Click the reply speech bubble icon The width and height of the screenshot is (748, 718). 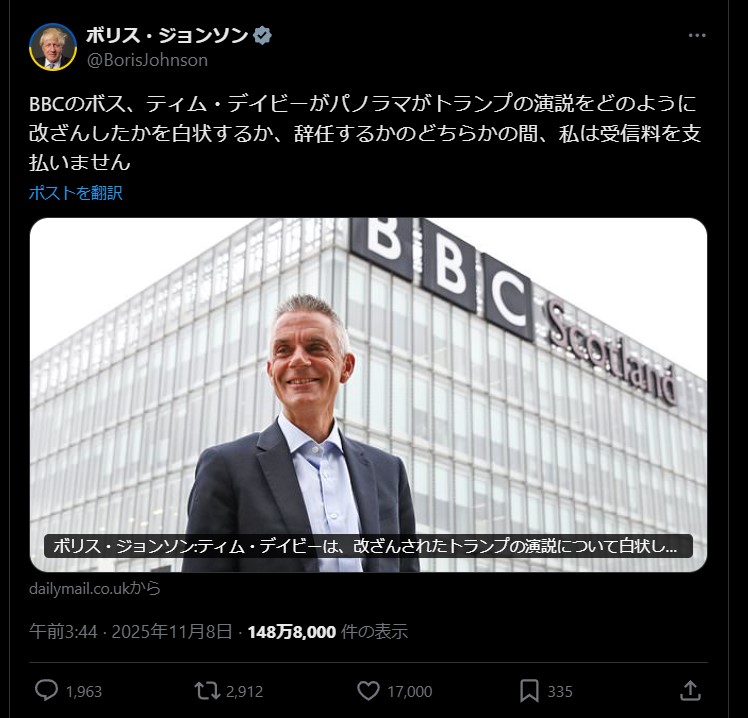point(46,690)
